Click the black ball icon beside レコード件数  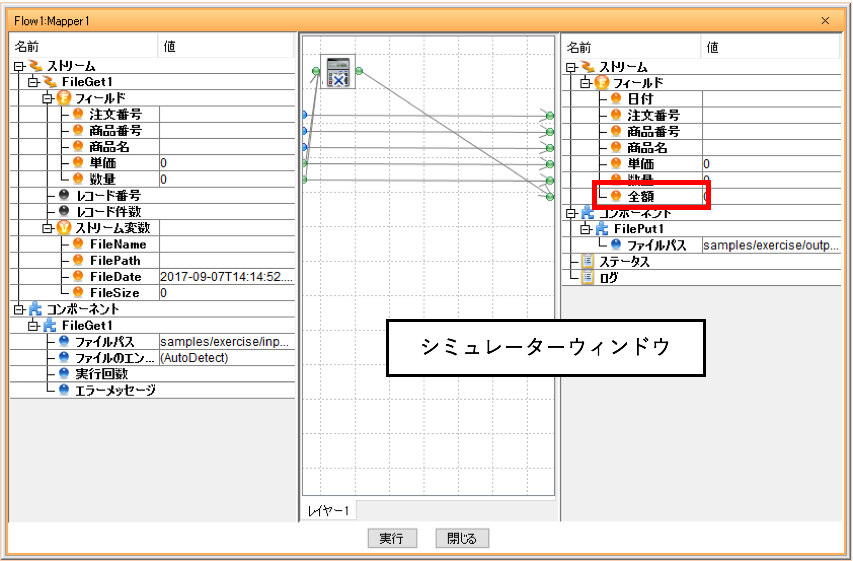[64, 211]
